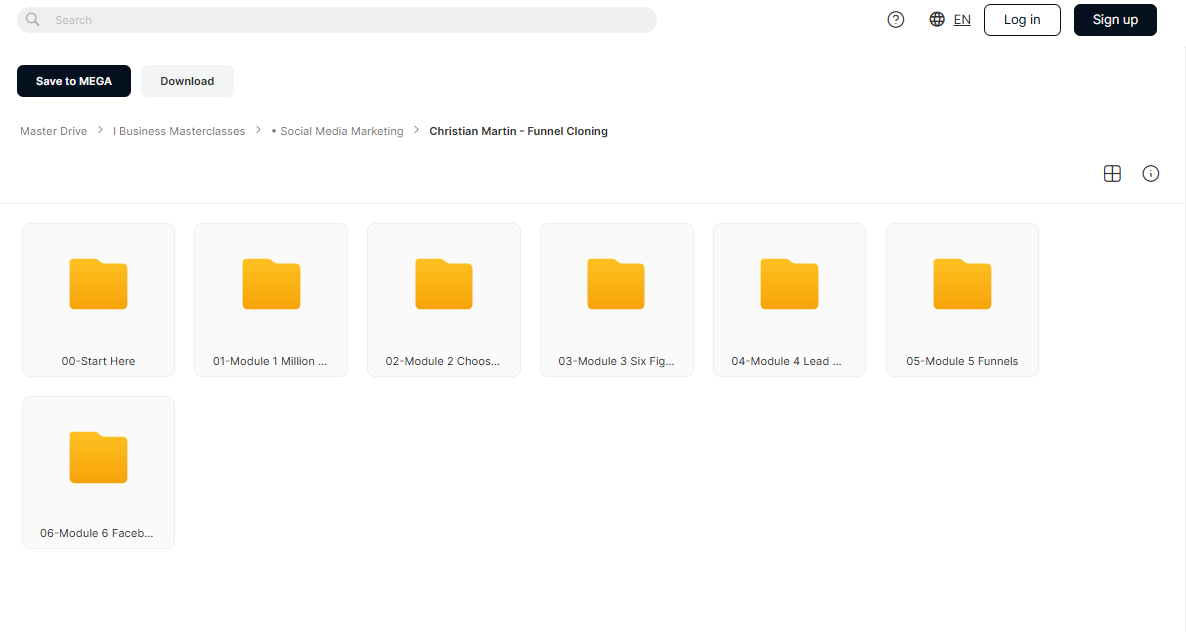Open the 02-Module 2 Choos... folder icon

(444, 284)
